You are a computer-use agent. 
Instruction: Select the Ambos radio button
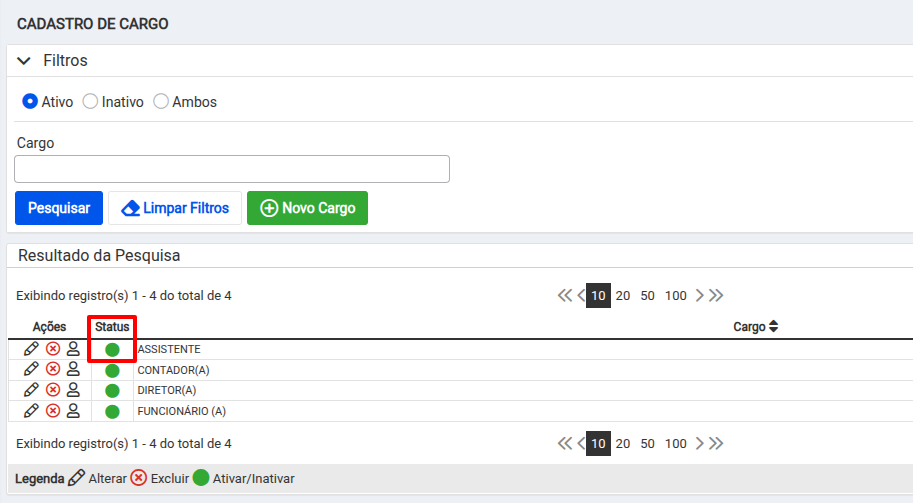click(x=161, y=101)
